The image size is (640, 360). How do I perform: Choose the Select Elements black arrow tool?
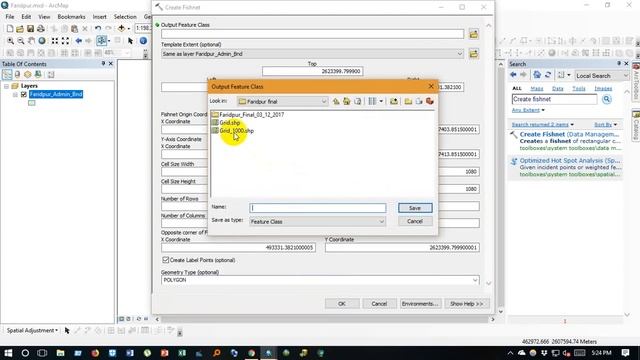130,41
